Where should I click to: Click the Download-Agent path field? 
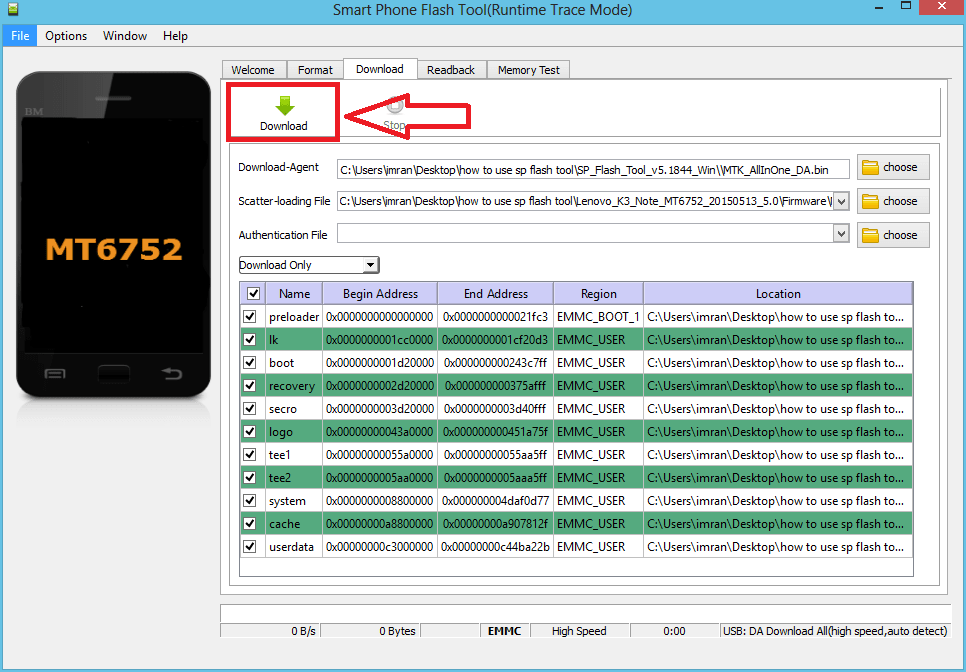click(x=593, y=169)
